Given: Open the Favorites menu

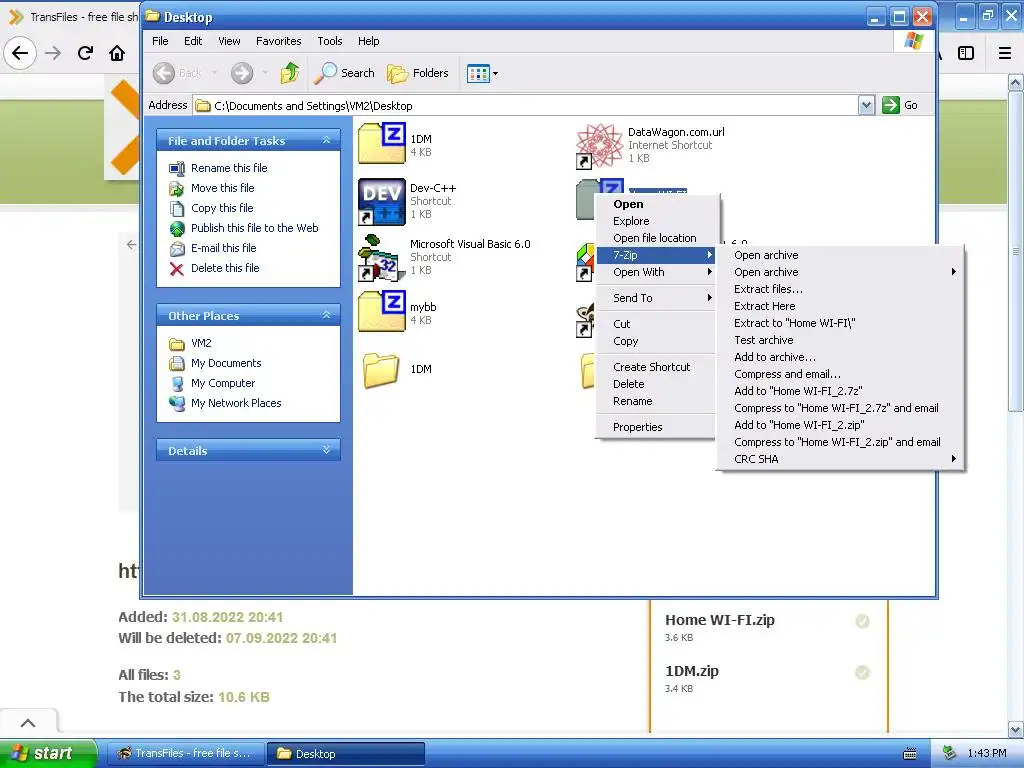Looking at the screenshot, I should 278,41.
